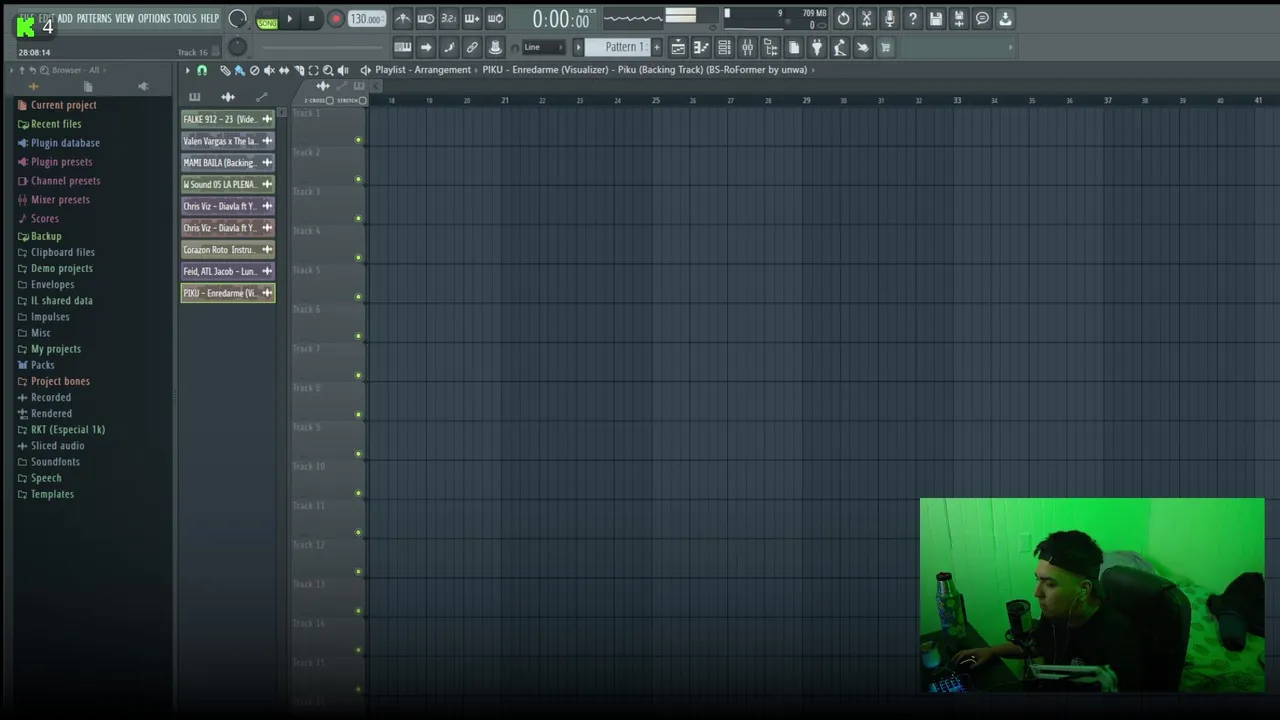Image resolution: width=1280 pixels, height=720 pixels.
Task: Toggle multilink to controllers icon
Action: [x=472, y=47]
